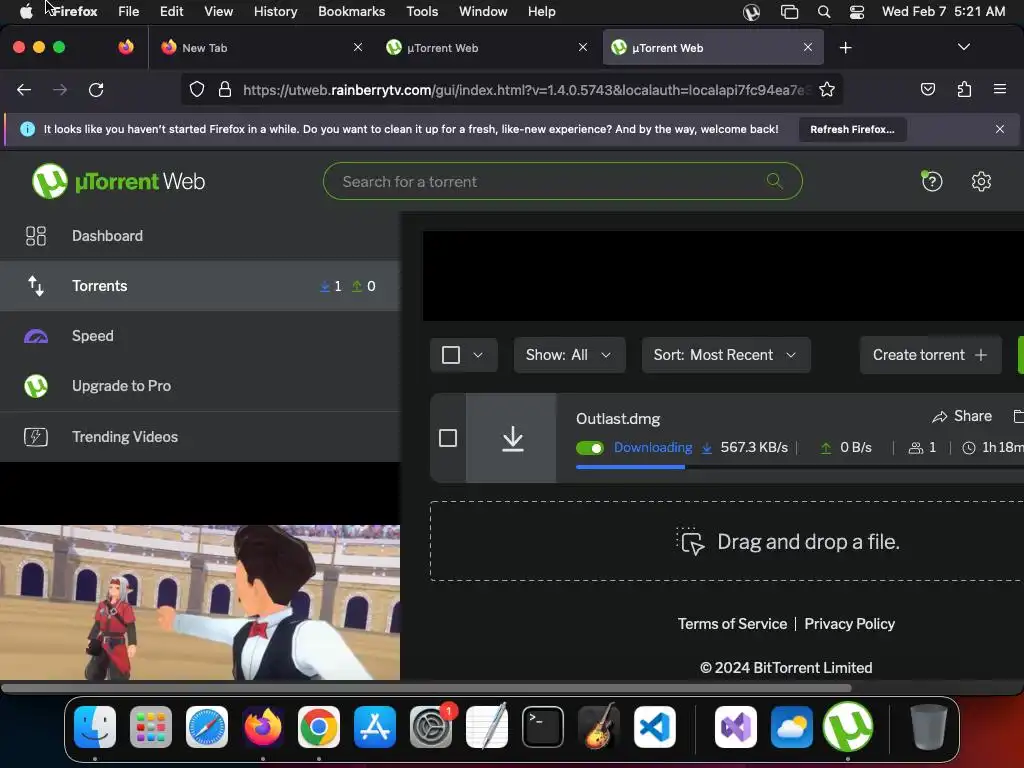Click the uTorrent Web logo
Image resolution: width=1024 pixels, height=768 pixels.
pyautogui.click(x=118, y=181)
